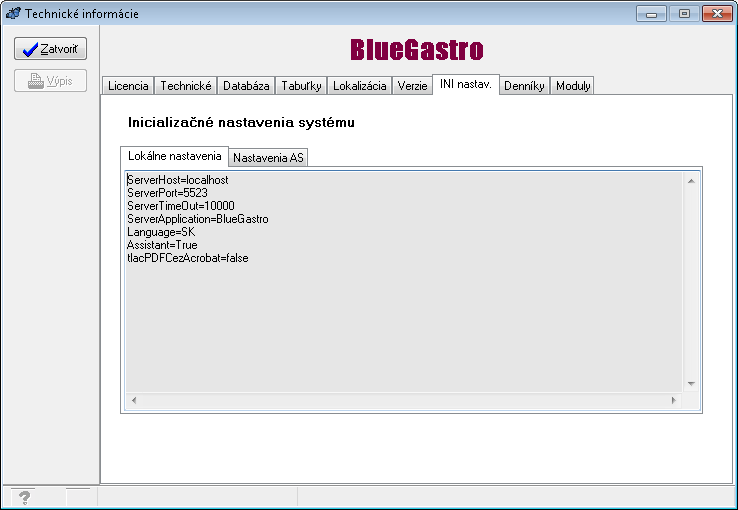Open the Databáza tab
Viewport: 738px width, 510px height.
point(246,86)
